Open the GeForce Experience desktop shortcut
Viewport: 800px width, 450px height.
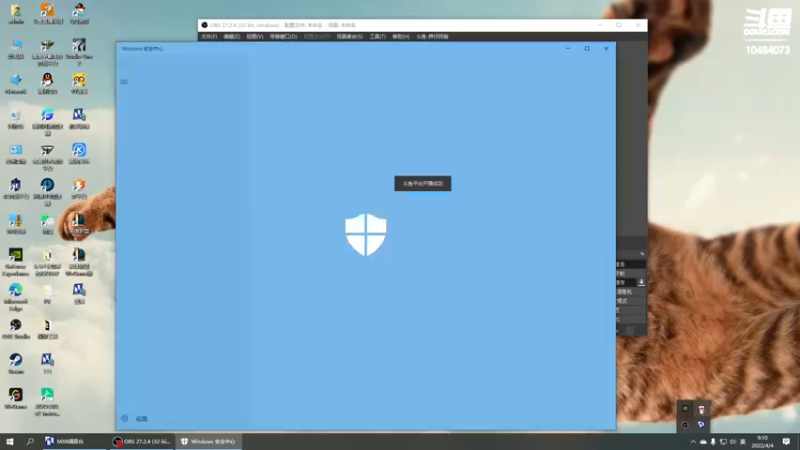point(16,262)
